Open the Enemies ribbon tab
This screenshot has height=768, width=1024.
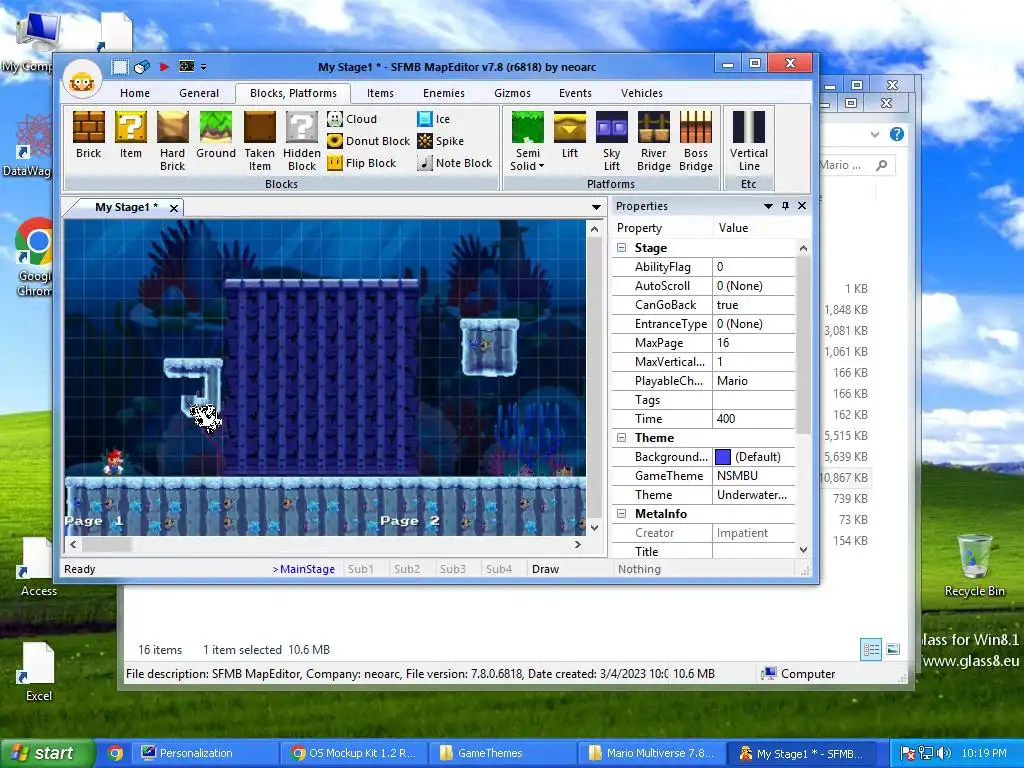444,93
